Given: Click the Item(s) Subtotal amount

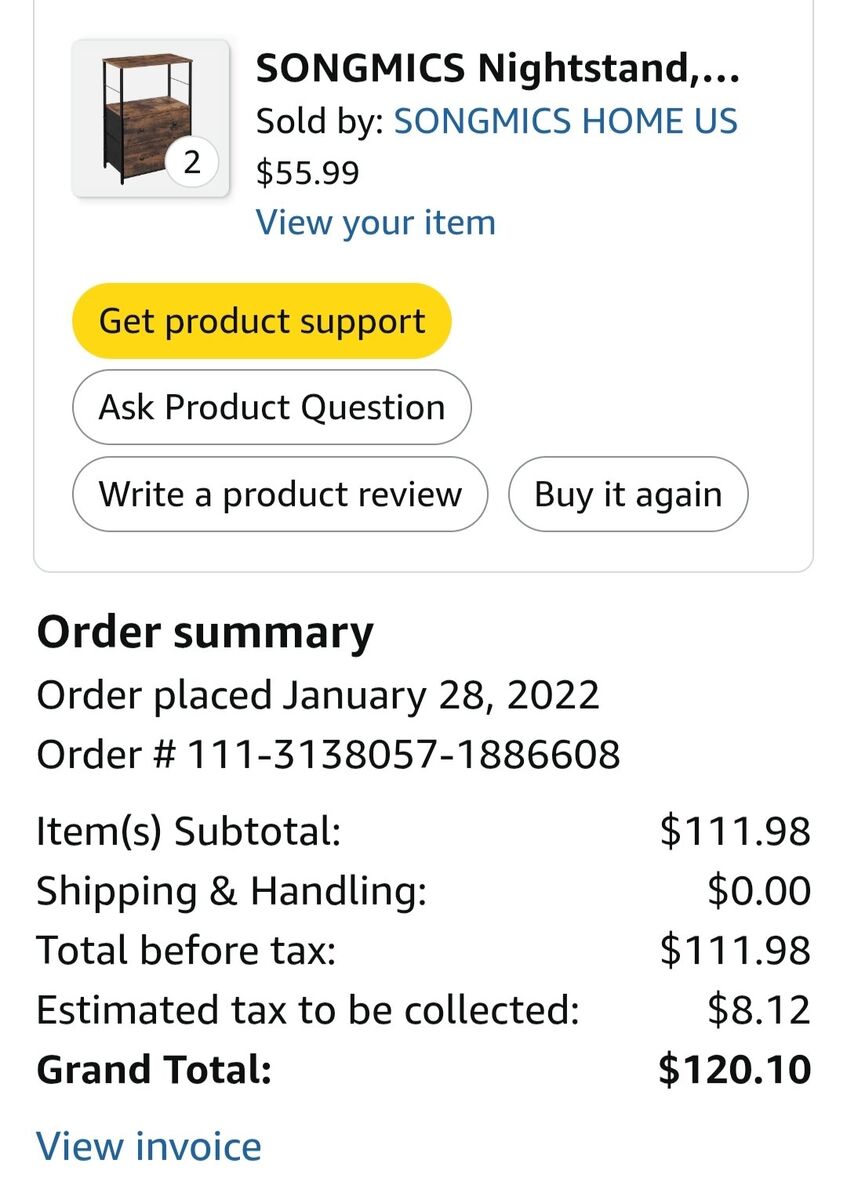Looking at the screenshot, I should 734,831.
